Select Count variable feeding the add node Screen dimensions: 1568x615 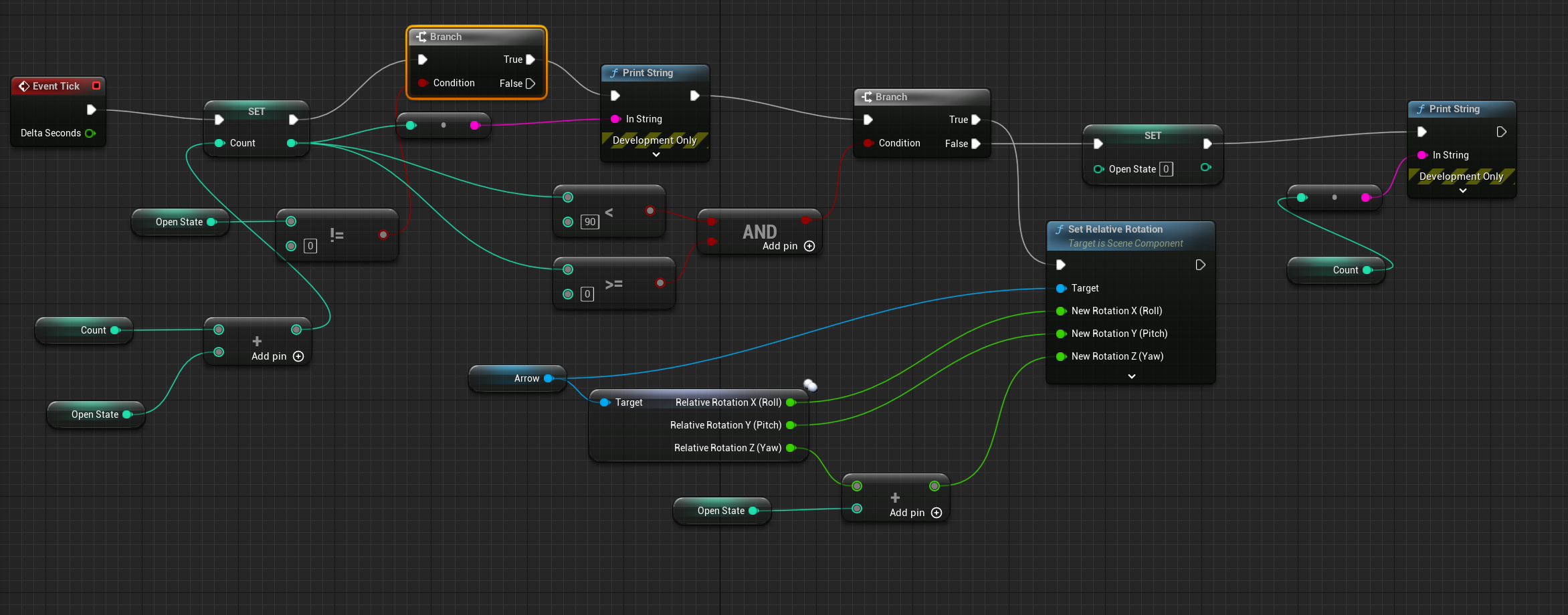pyautogui.click(x=84, y=330)
